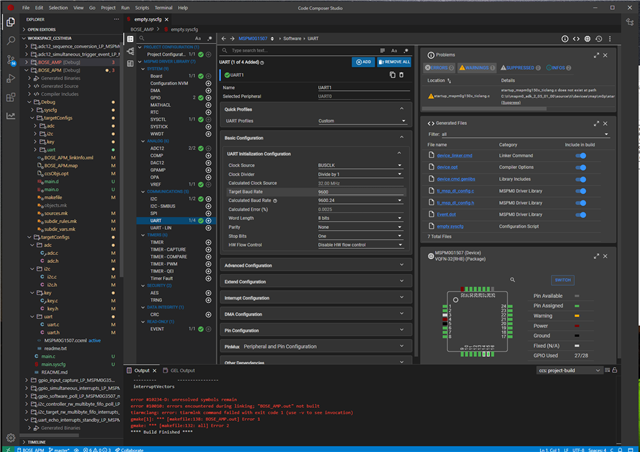Click the REMOVE ALL button
This screenshot has width=640, height=452.
(394, 62)
